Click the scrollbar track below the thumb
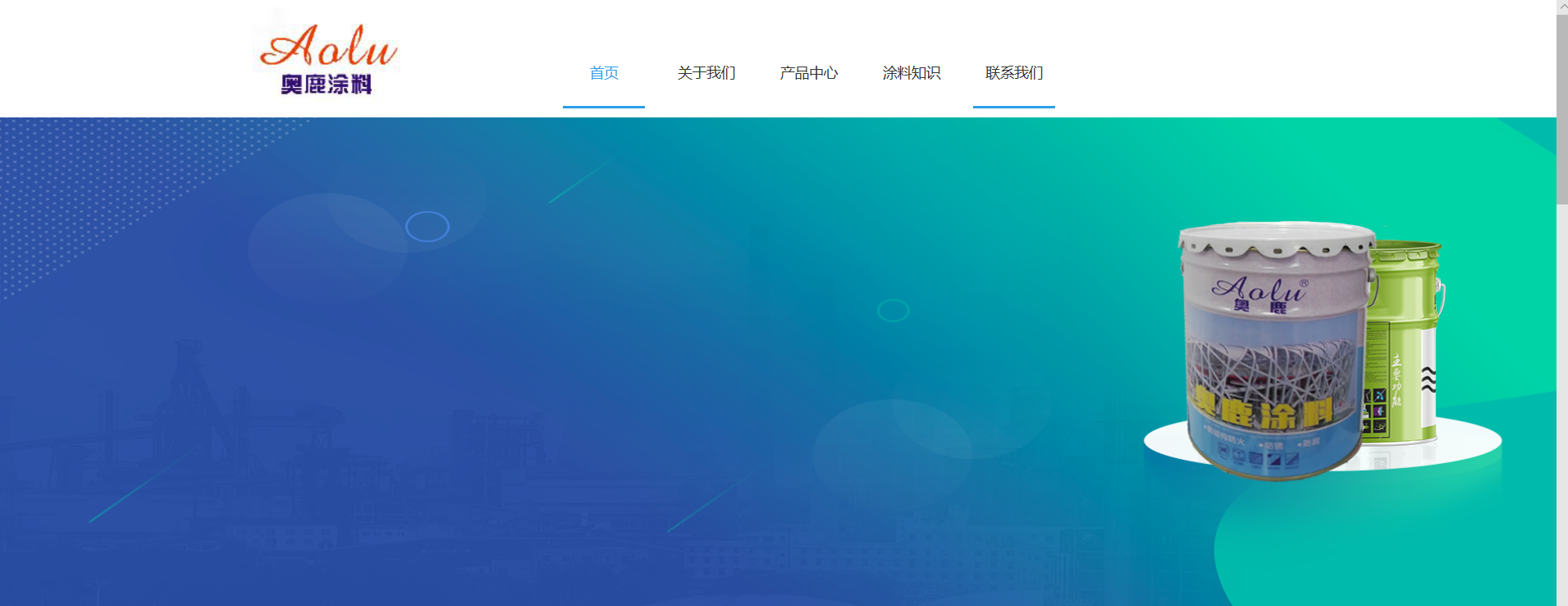Image resolution: width=1568 pixels, height=606 pixels. pos(1561,411)
